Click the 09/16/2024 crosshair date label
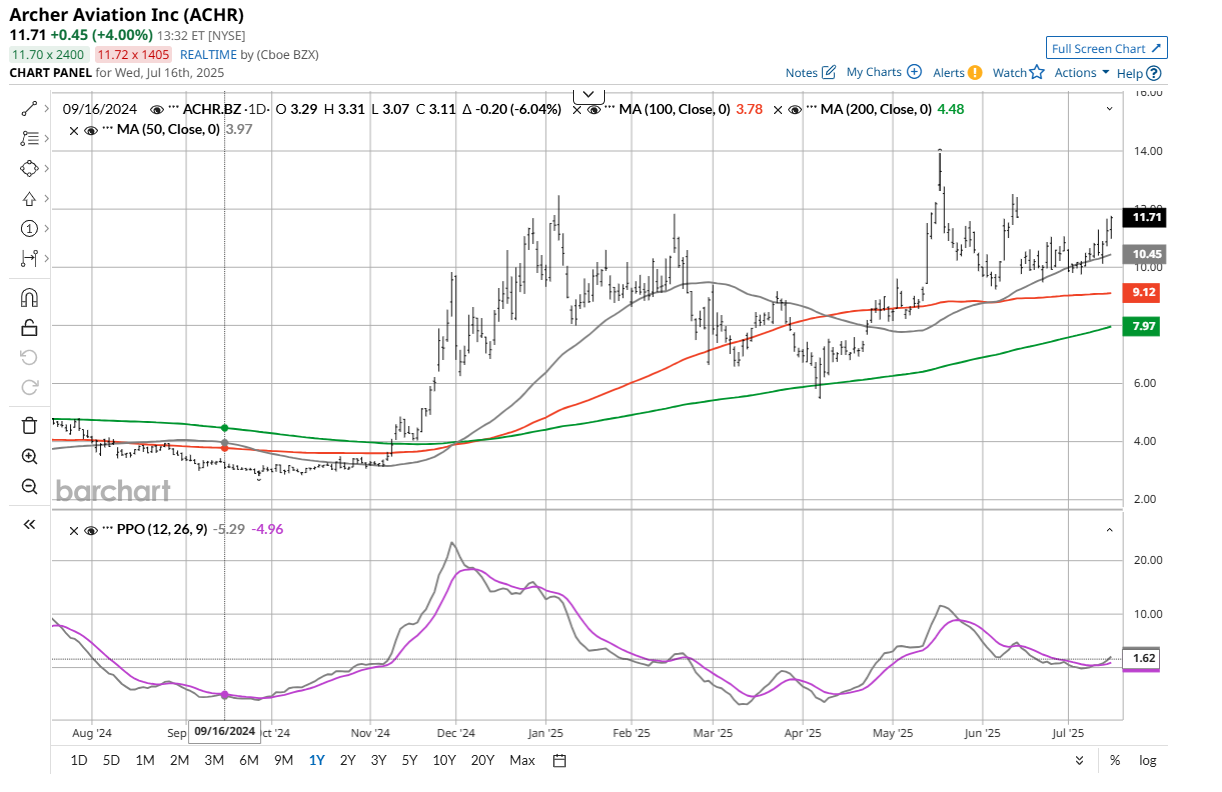 coord(225,731)
